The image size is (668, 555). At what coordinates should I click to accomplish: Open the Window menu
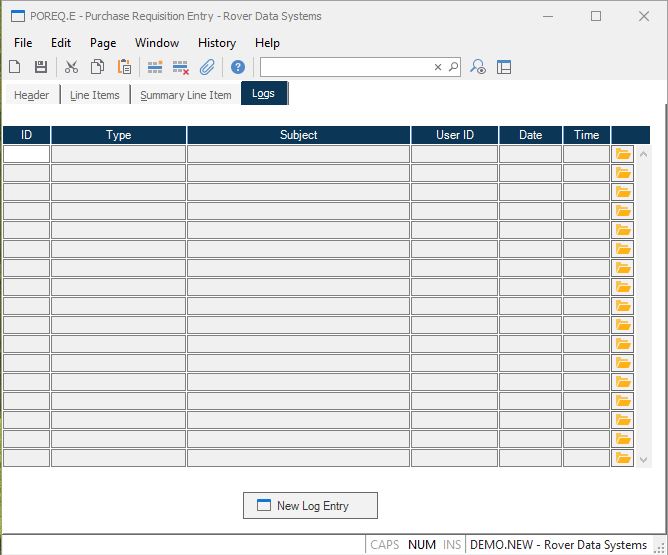(x=157, y=43)
